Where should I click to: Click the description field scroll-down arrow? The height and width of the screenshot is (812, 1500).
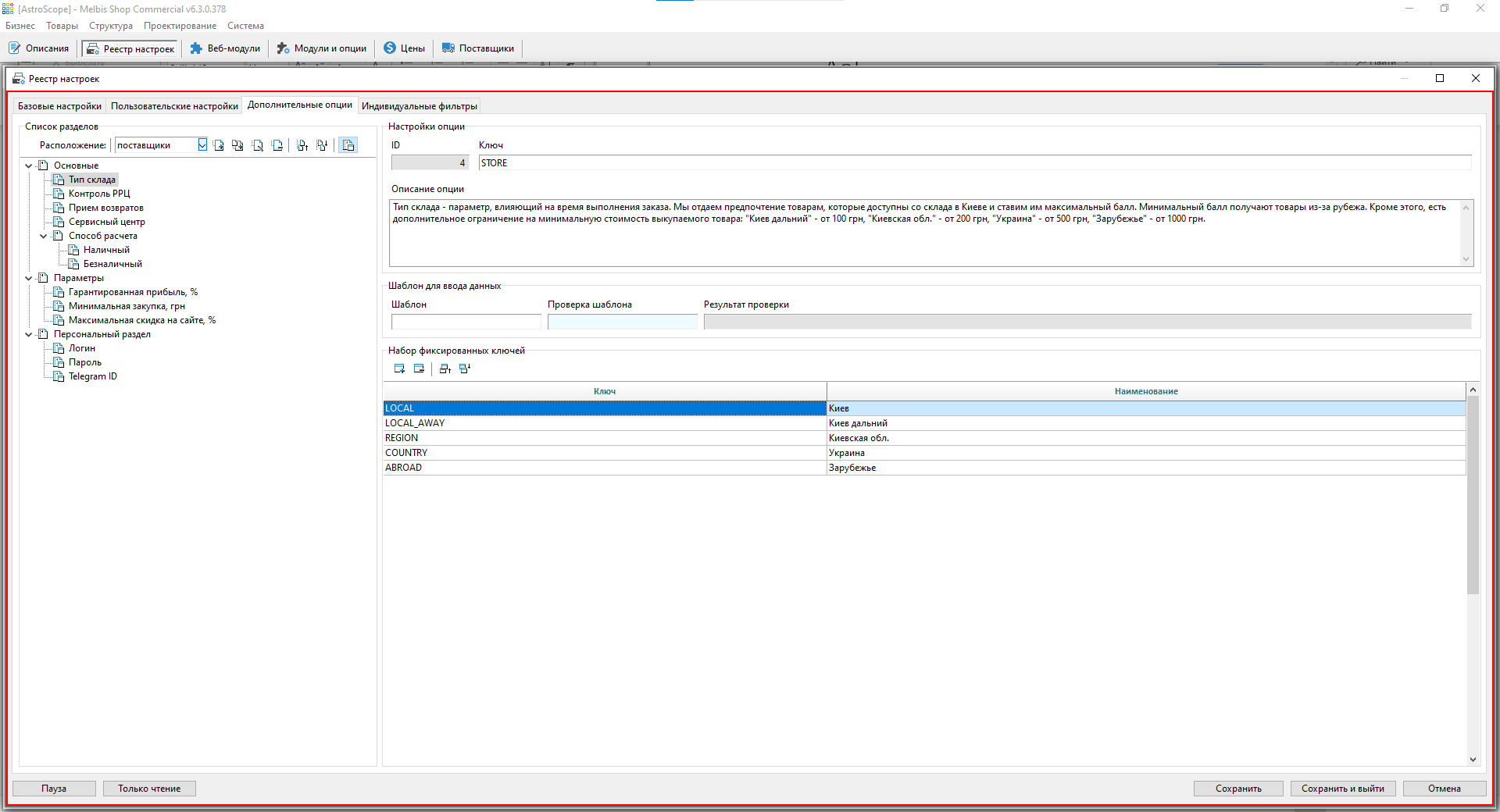(x=1466, y=259)
